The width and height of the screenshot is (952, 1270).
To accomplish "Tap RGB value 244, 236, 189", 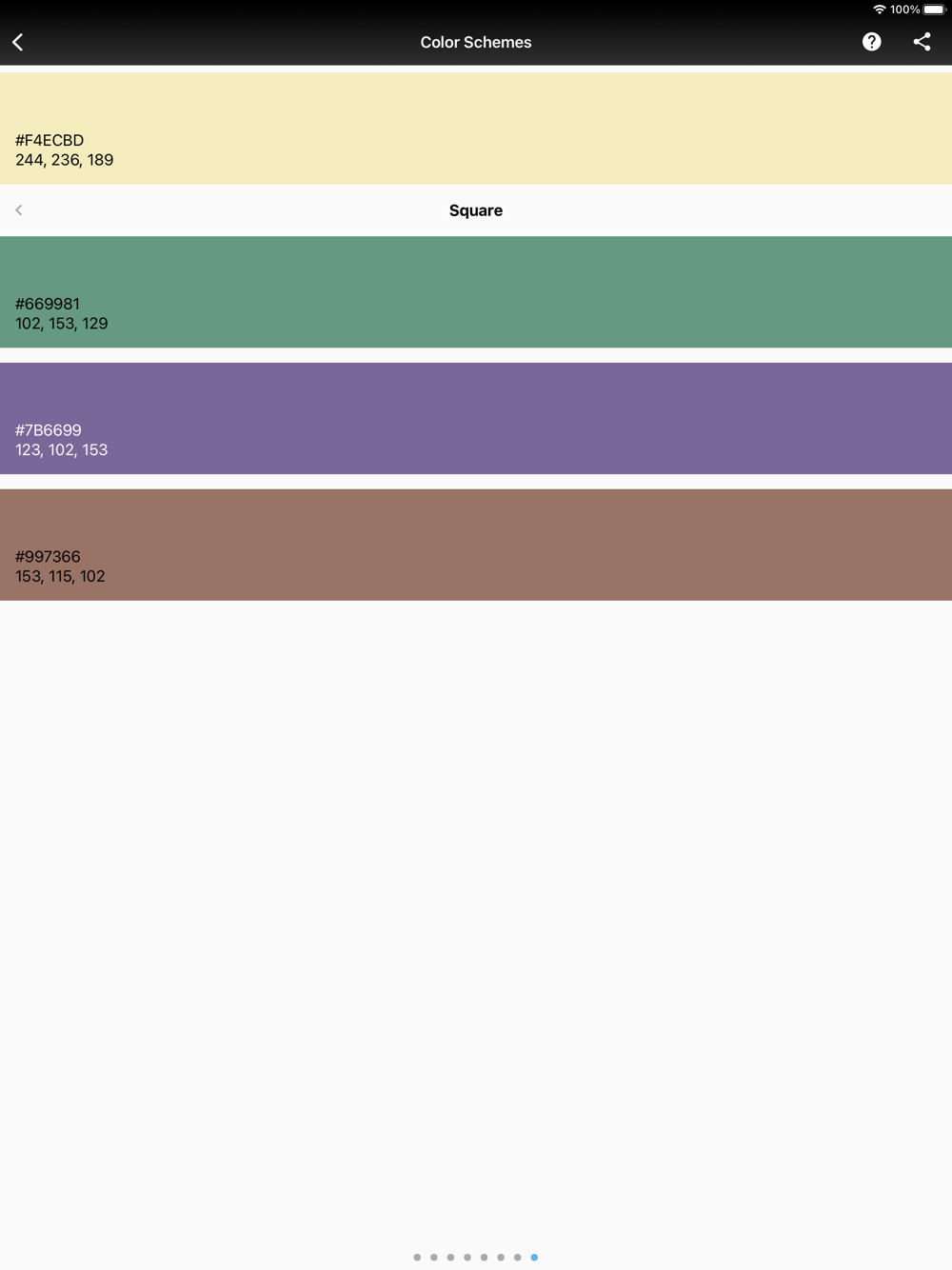I will pyautogui.click(x=64, y=160).
